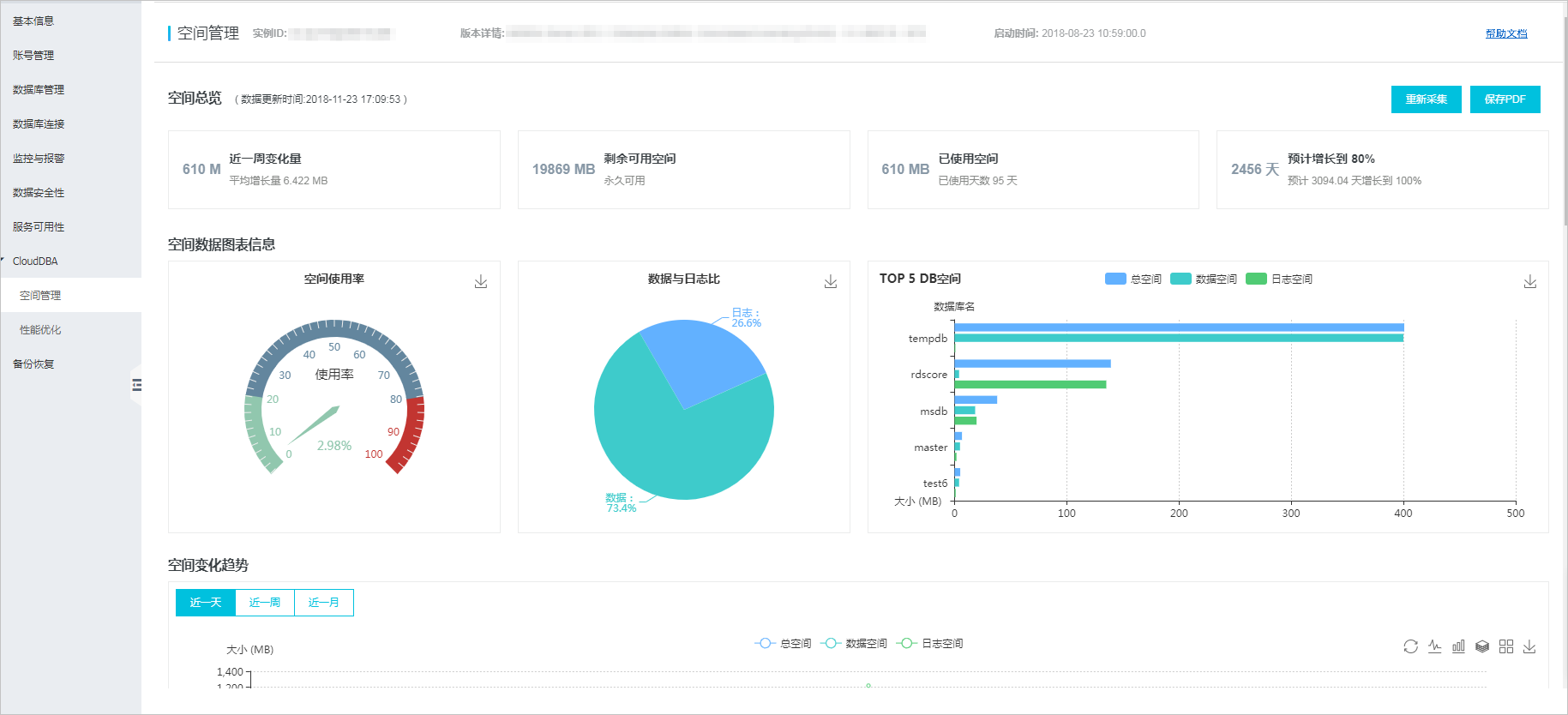1568x715 pixels.
Task: Open the data view grid icon
Action: [x=1506, y=646]
